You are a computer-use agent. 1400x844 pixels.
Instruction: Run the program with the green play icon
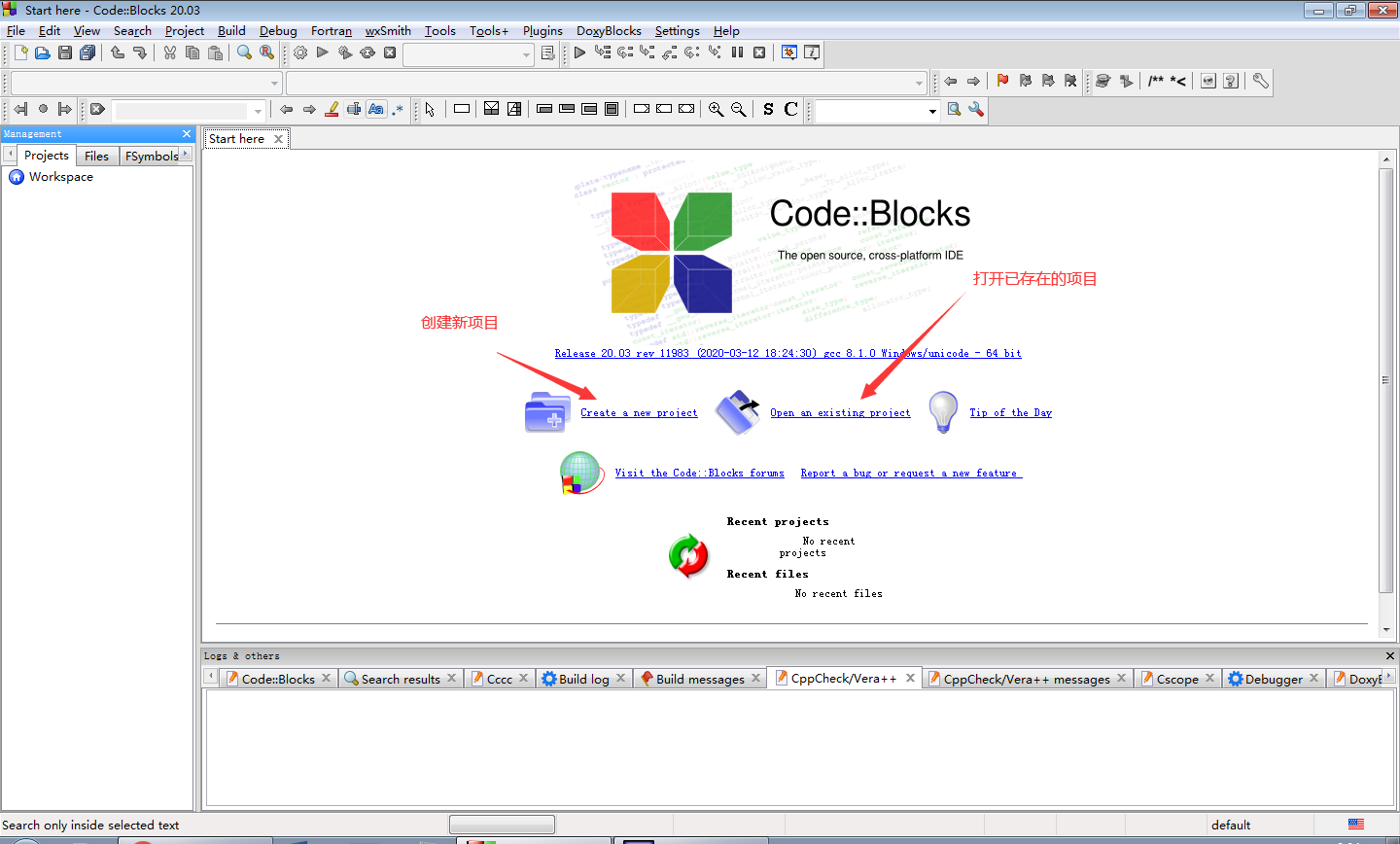[321, 53]
